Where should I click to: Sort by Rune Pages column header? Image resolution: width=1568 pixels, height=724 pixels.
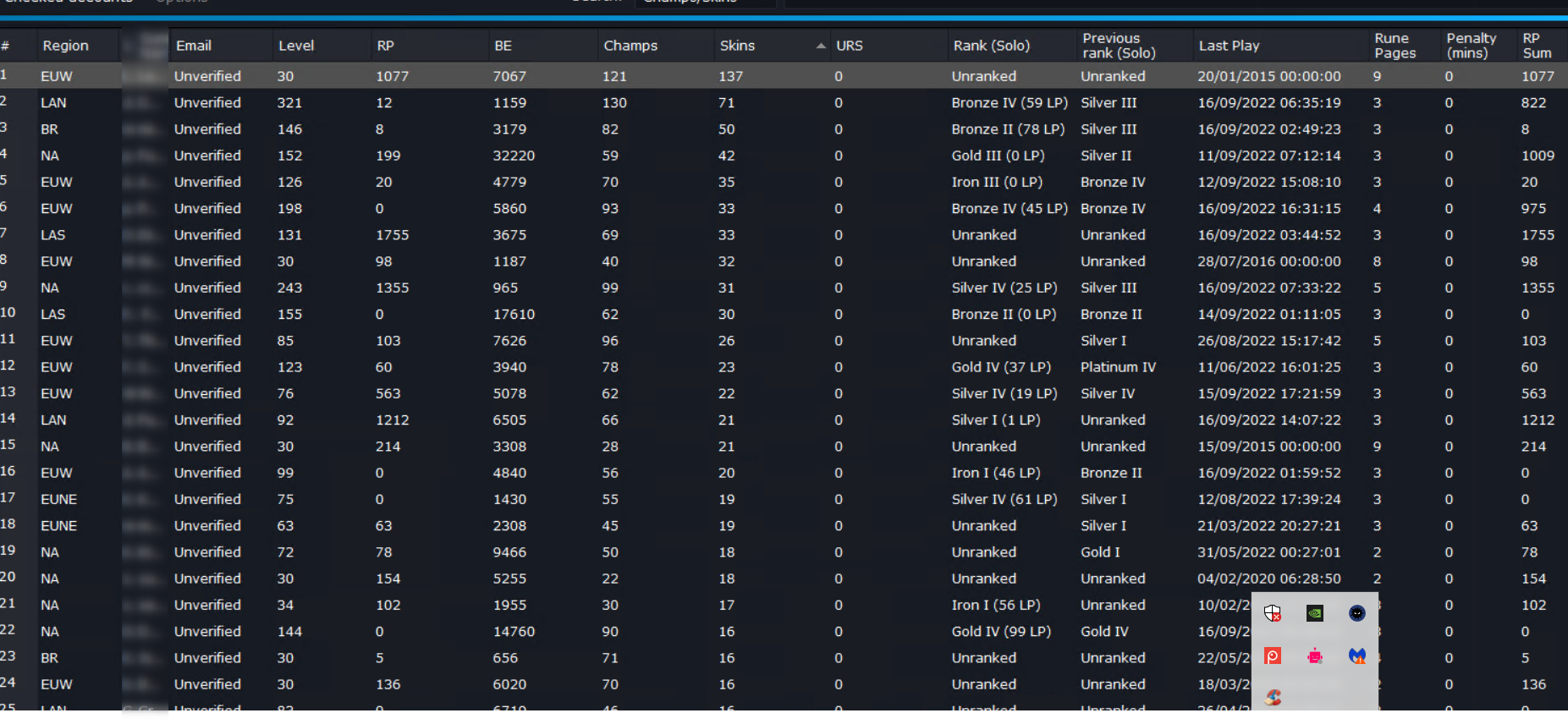point(1395,46)
